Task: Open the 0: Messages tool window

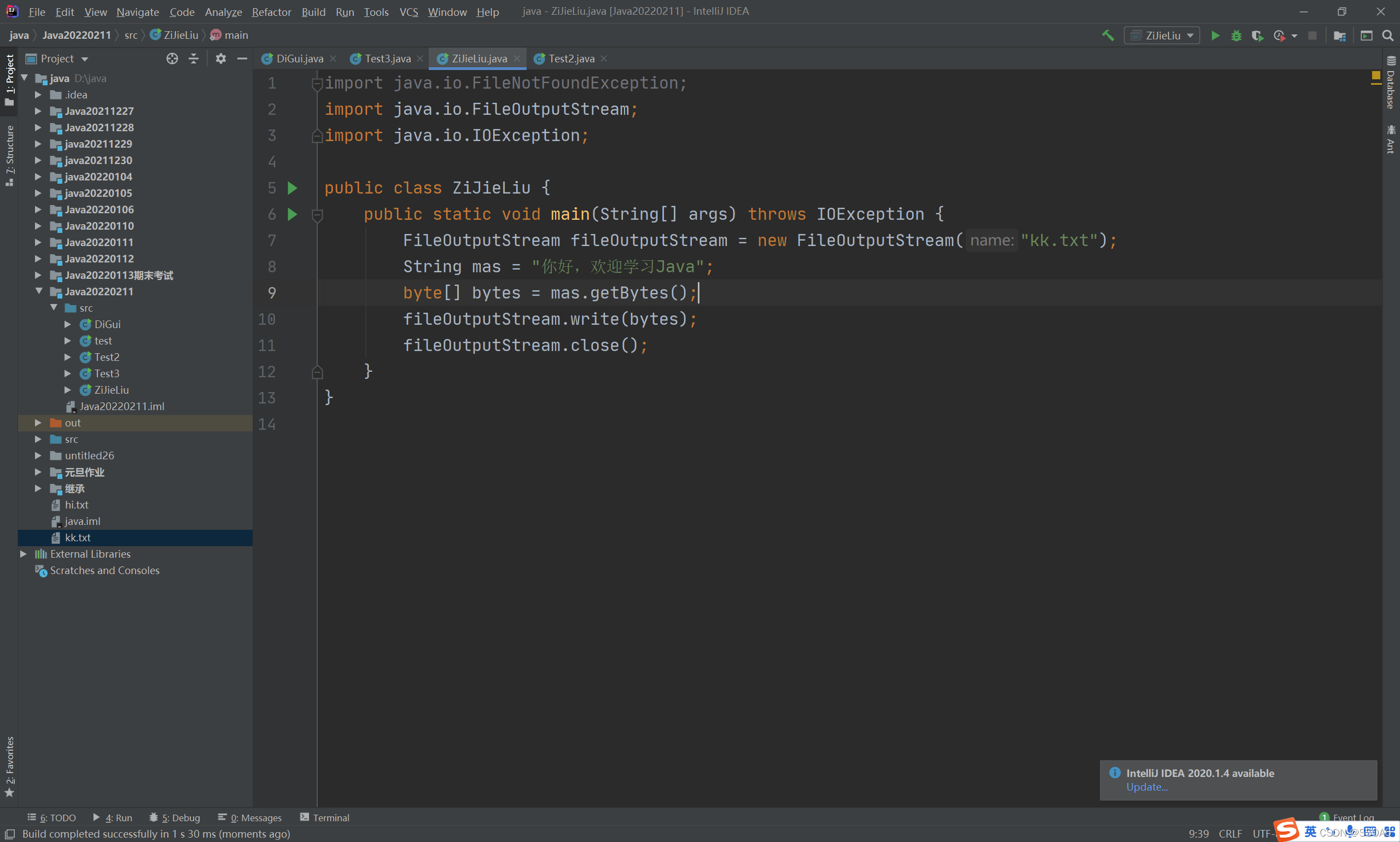Action: 250,817
